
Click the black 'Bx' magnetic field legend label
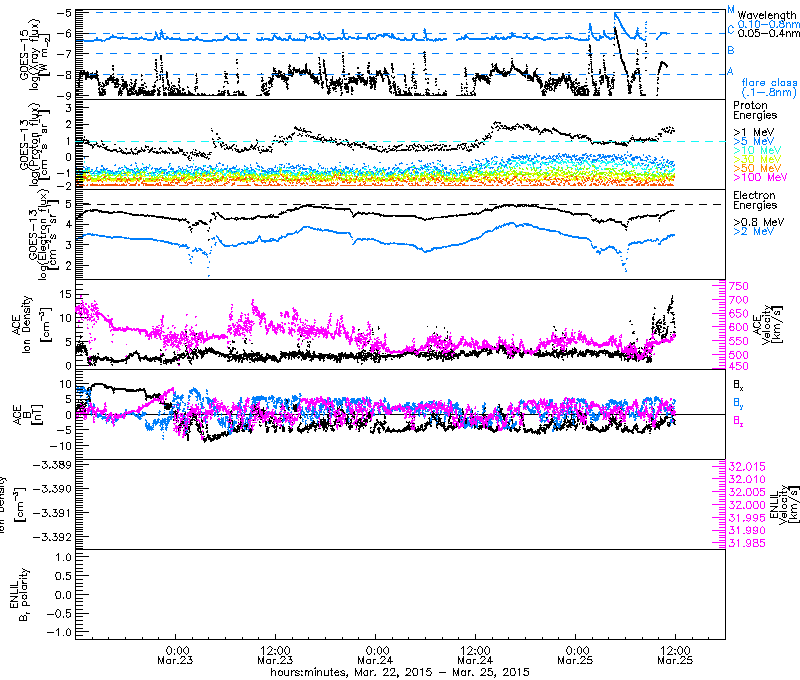tap(738, 385)
